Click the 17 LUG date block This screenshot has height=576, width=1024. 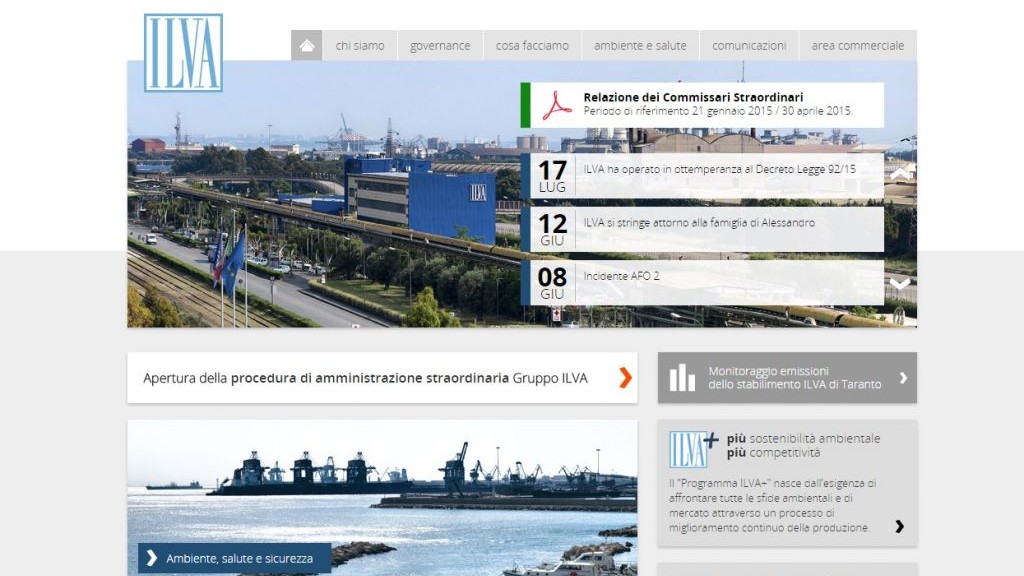552,176
